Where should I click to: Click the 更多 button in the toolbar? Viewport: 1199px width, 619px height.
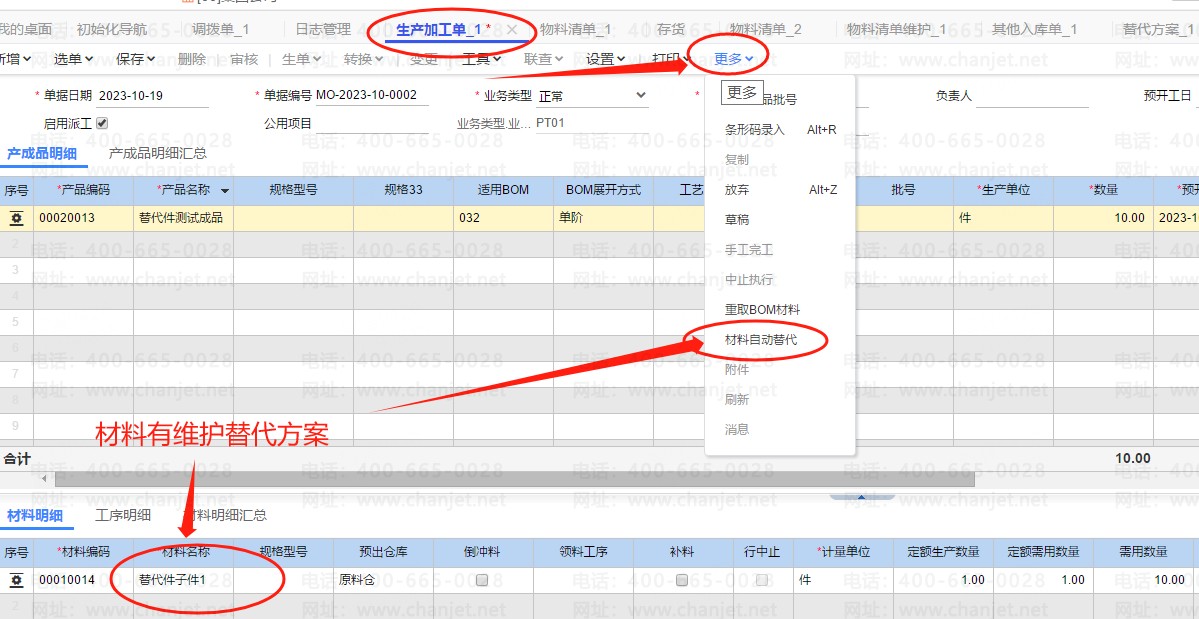[733, 59]
